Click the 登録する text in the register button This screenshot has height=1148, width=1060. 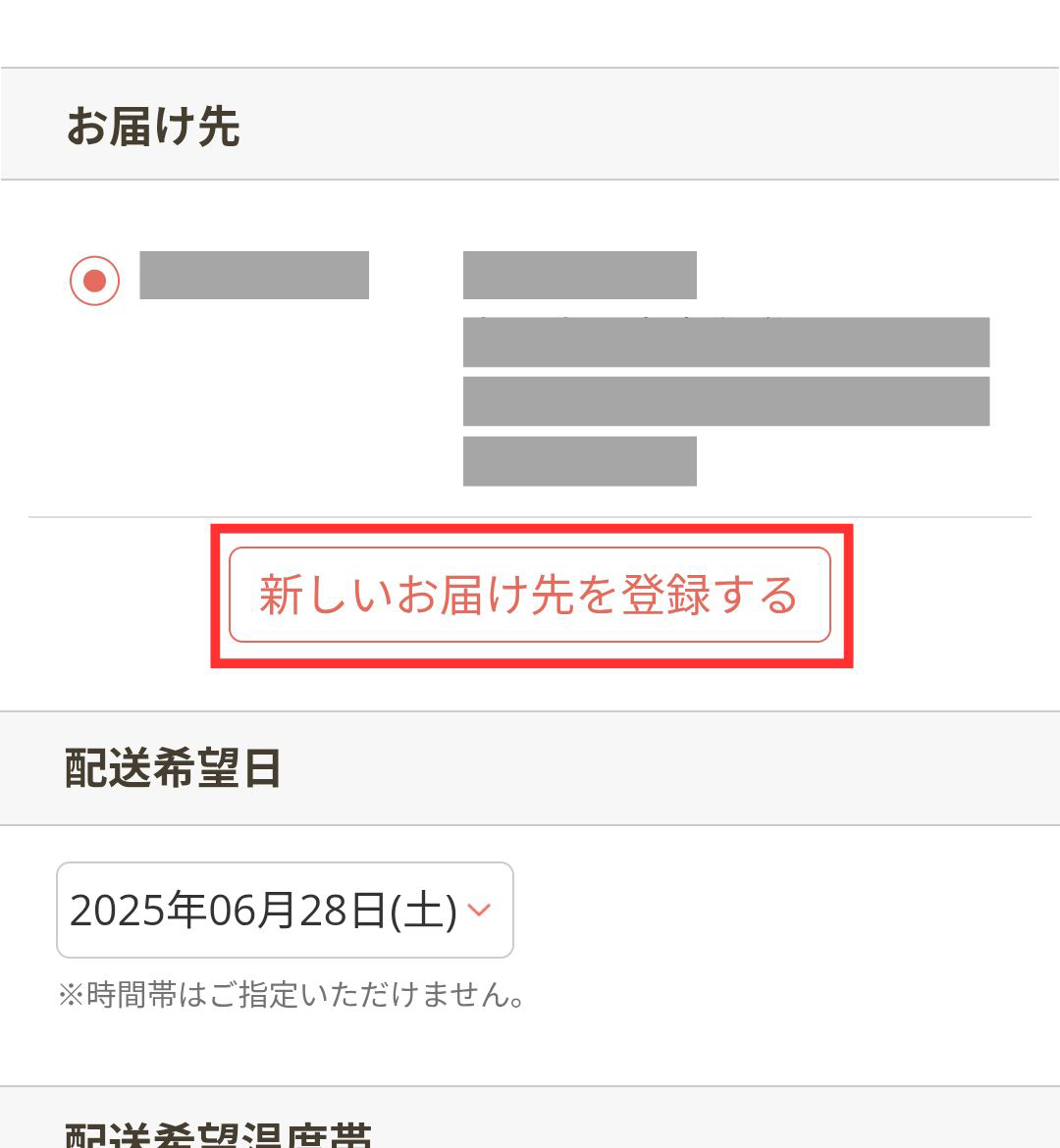[709, 595]
